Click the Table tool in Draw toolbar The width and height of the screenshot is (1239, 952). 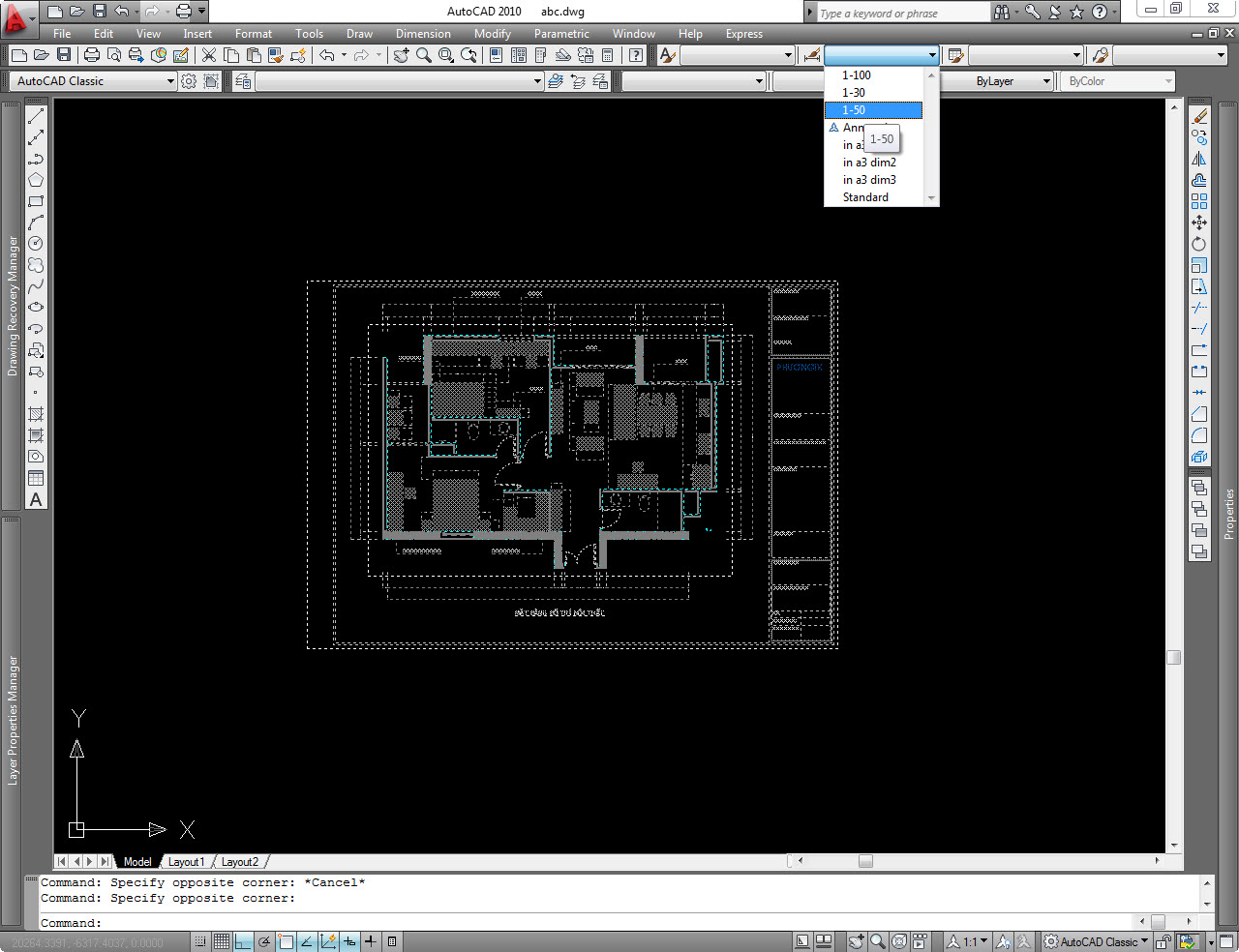[x=36, y=478]
